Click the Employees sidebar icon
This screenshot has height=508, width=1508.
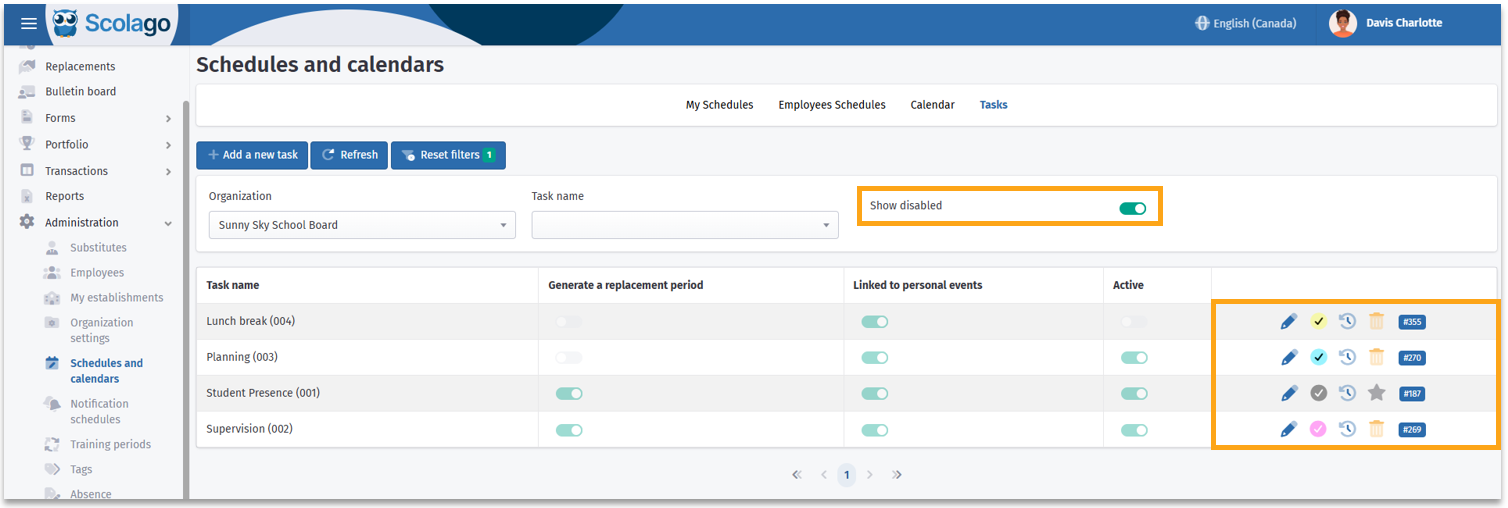coord(52,273)
